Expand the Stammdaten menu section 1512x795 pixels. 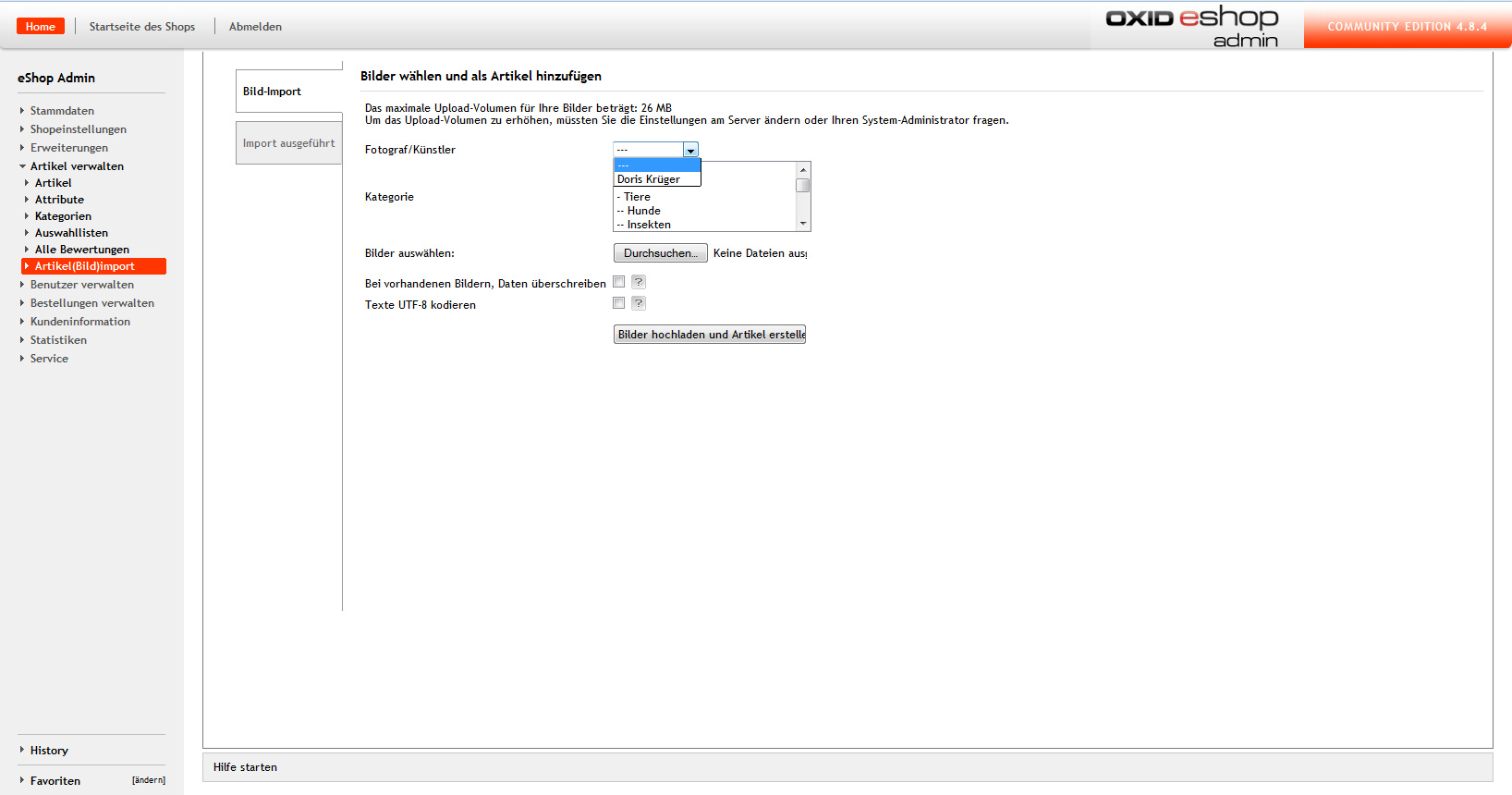tap(62, 111)
